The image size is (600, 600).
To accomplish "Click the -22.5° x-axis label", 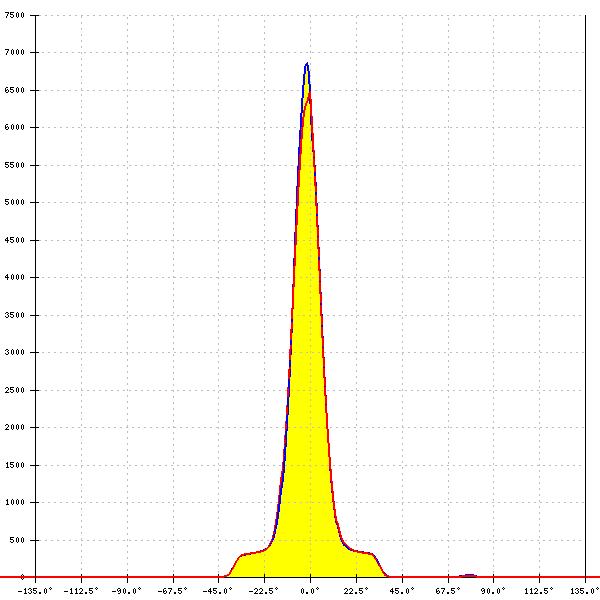I will click(x=264, y=591).
